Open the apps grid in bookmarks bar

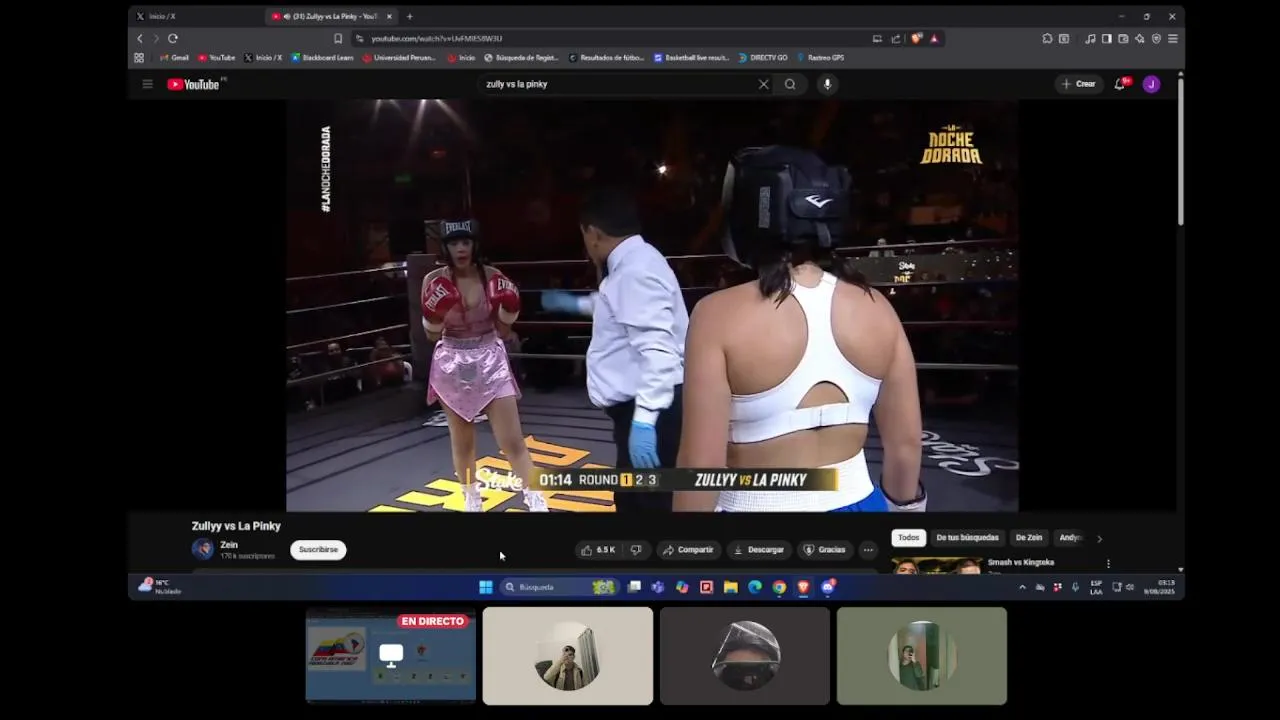pos(139,58)
